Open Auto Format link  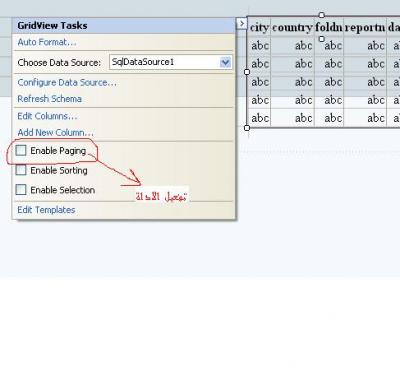(x=47, y=42)
